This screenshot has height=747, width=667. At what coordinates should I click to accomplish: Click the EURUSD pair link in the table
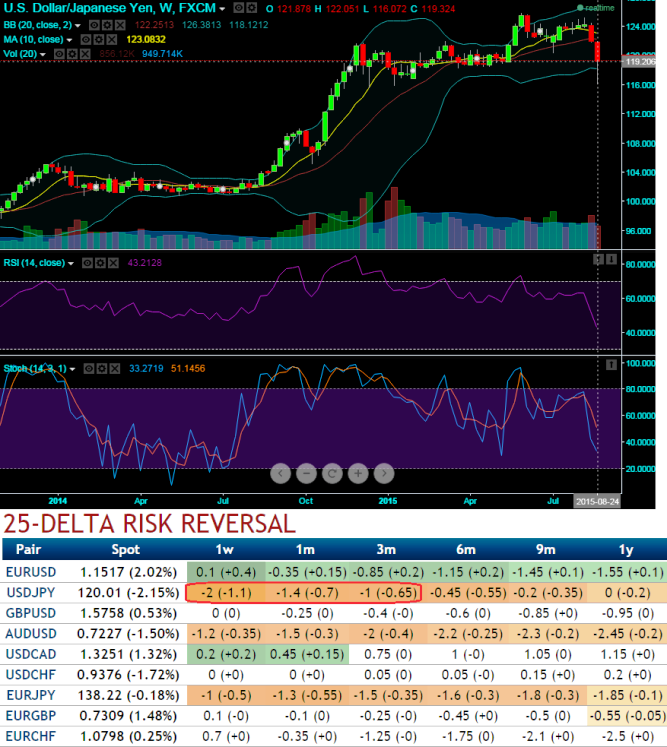31,572
